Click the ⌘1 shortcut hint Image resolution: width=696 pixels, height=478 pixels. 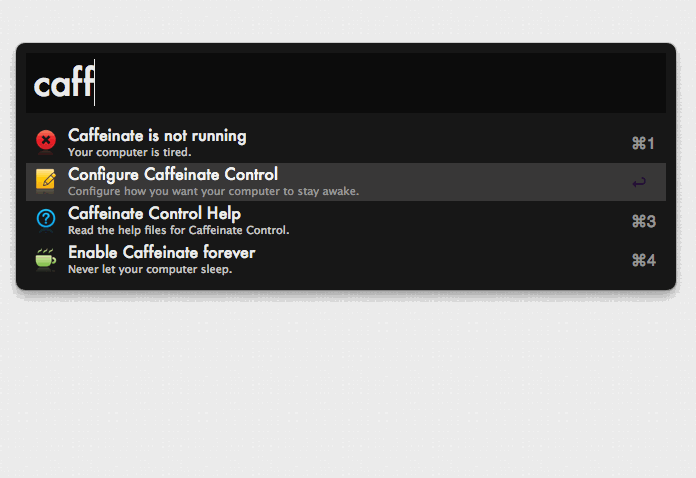tap(643, 143)
